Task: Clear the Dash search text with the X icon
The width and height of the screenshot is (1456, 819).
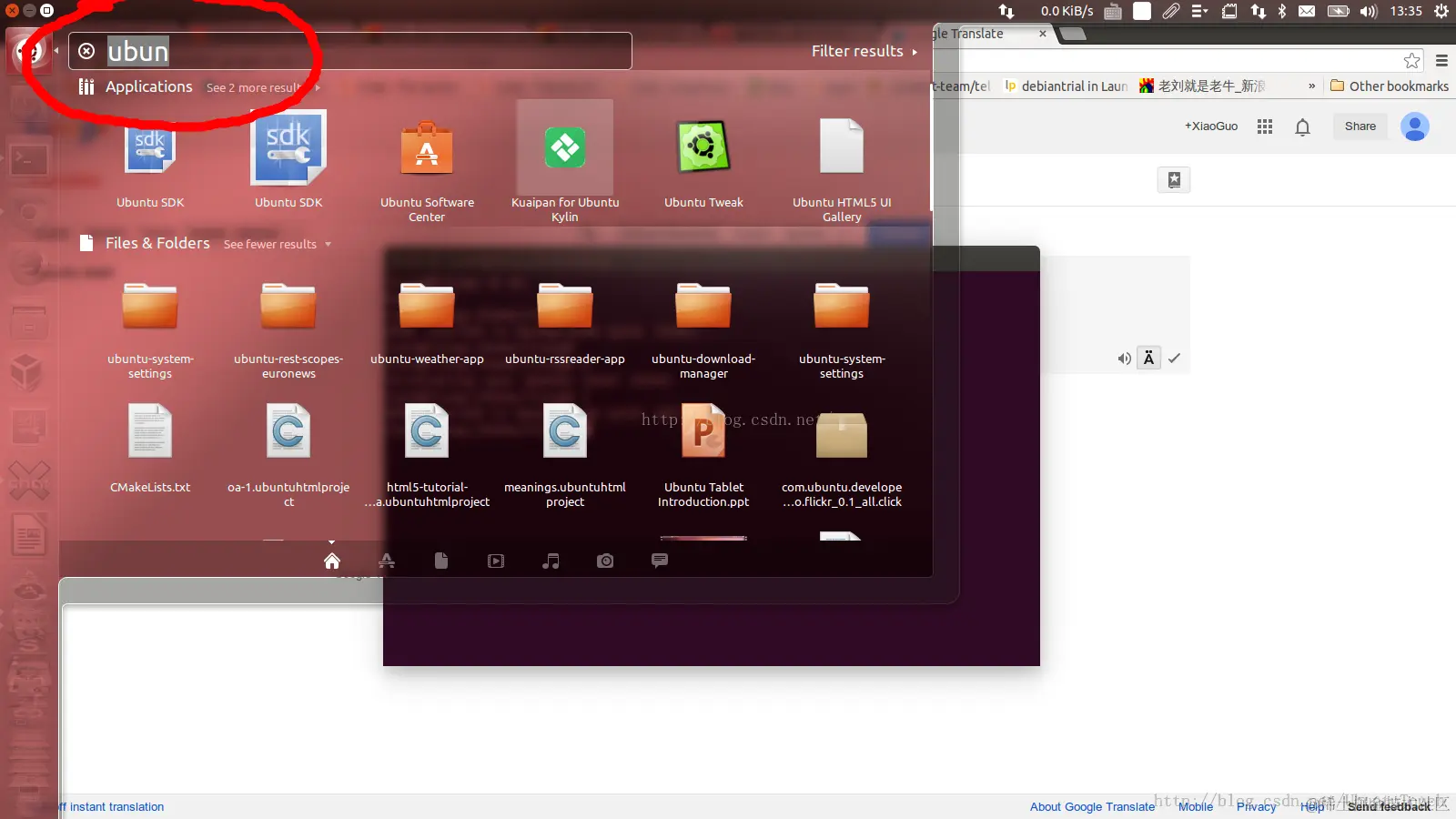Action: point(86,51)
